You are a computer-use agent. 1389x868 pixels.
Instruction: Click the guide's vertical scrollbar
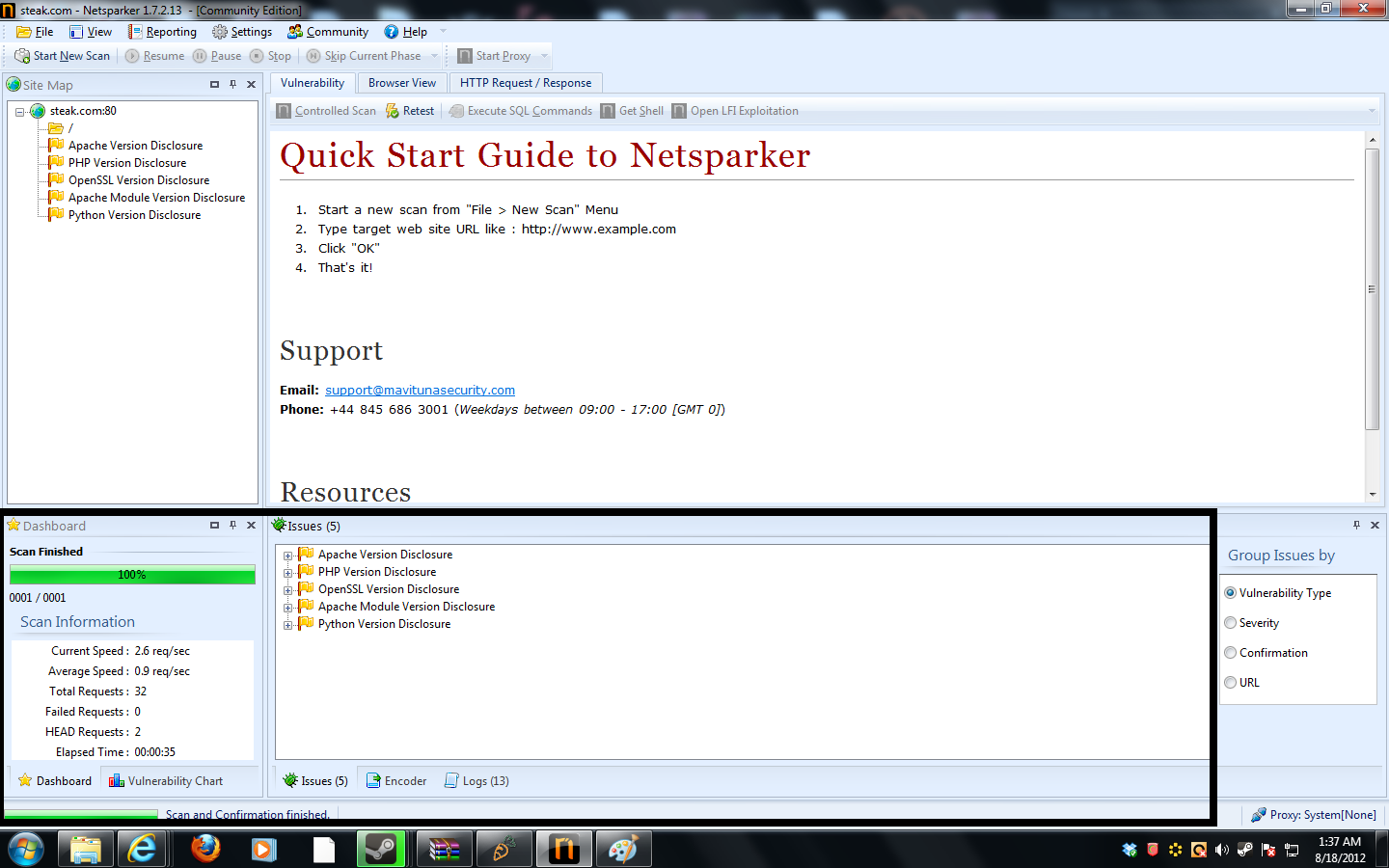pyautogui.click(x=1372, y=289)
